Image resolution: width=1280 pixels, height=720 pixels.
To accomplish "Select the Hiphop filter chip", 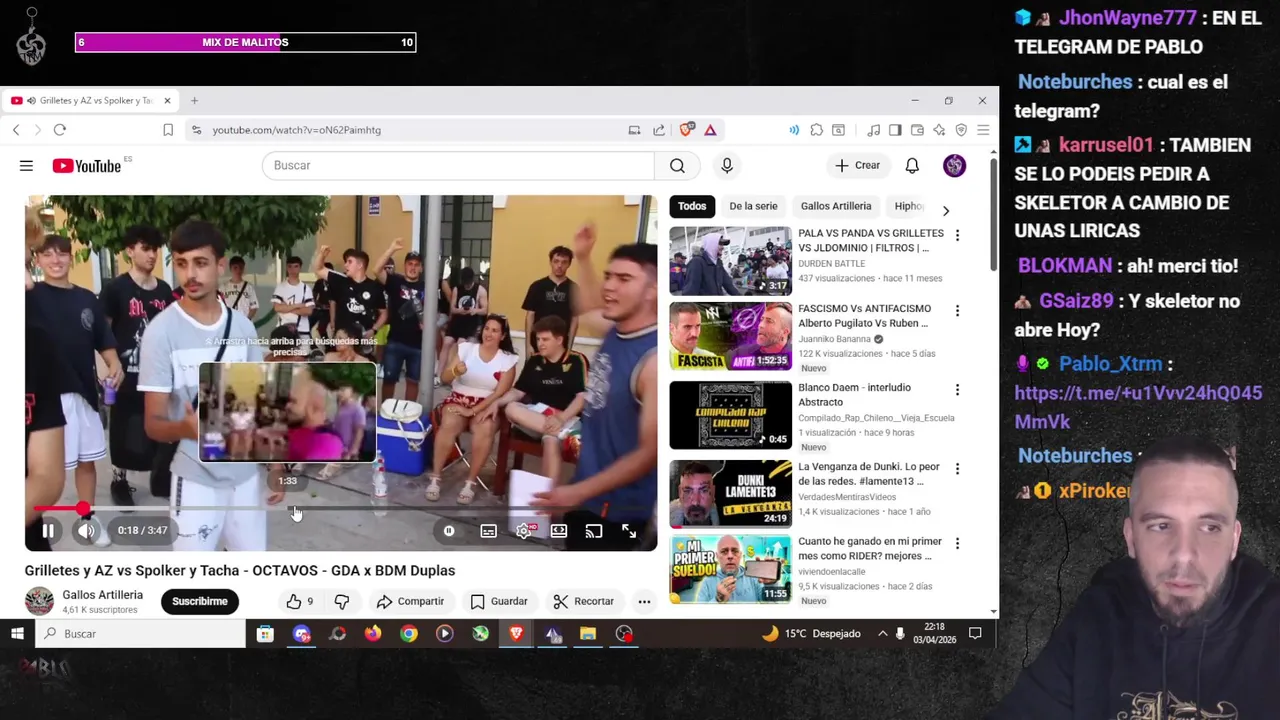I will pyautogui.click(x=908, y=206).
